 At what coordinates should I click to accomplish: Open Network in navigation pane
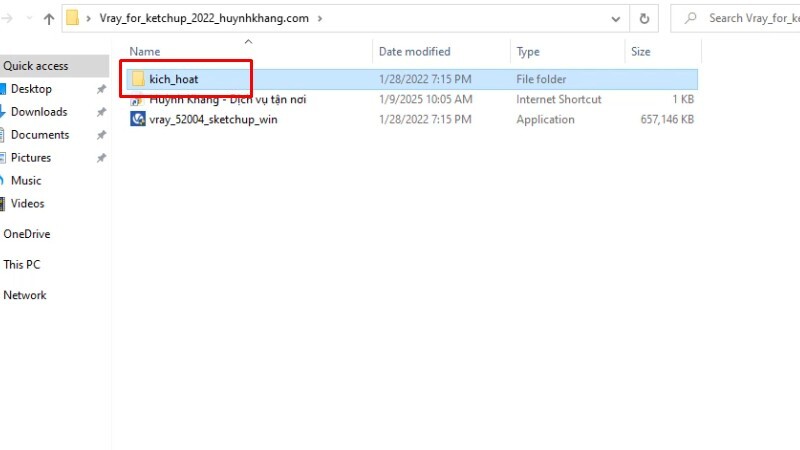(x=24, y=295)
